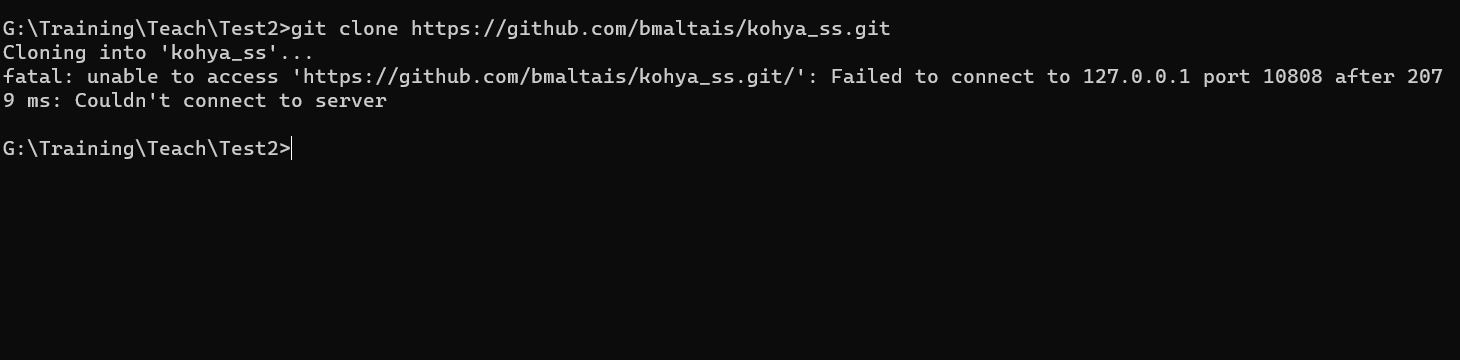1460x360 pixels.
Task: Click the empty black area below the prompt
Action: point(730,260)
